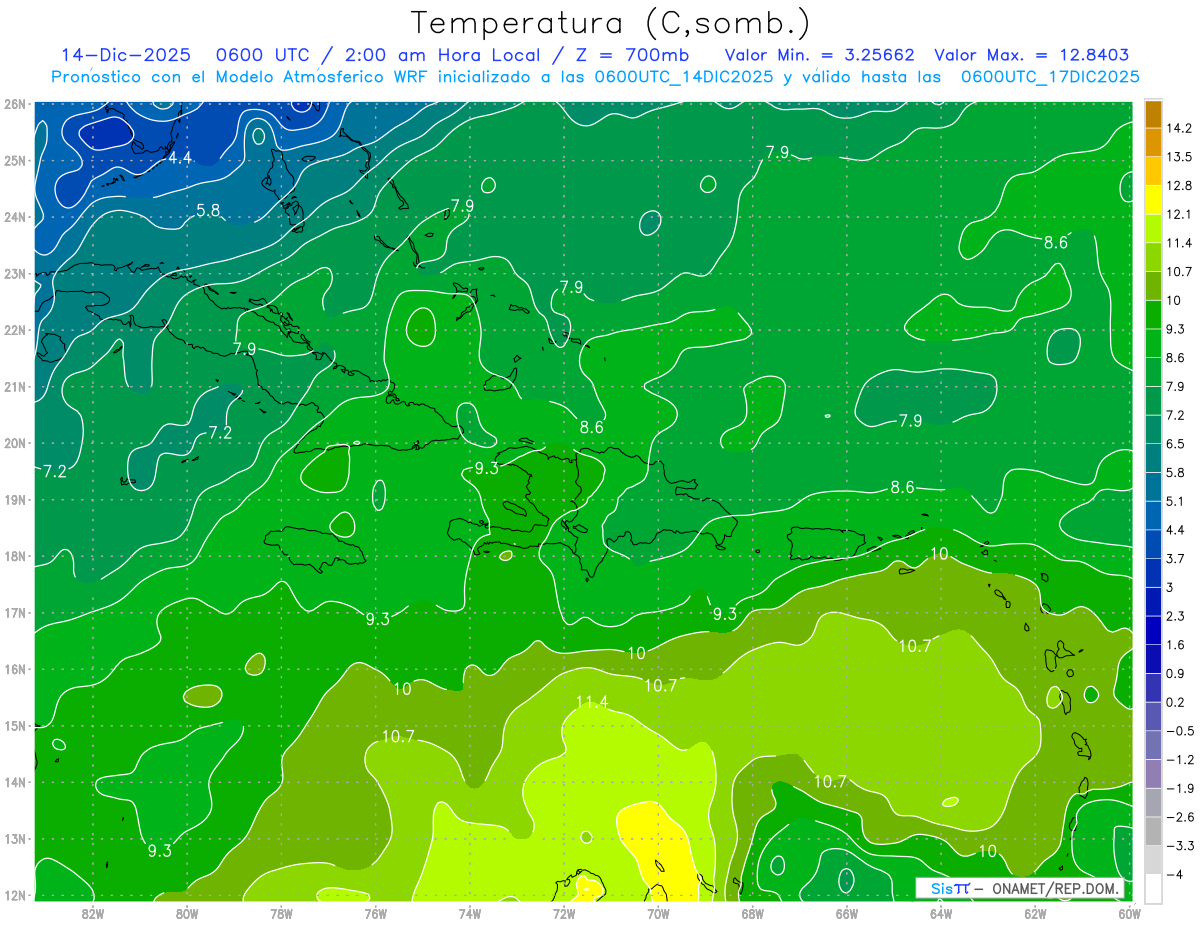Click the legend value "3.7"
The width and height of the screenshot is (1200, 927).
tap(1176, 558)
